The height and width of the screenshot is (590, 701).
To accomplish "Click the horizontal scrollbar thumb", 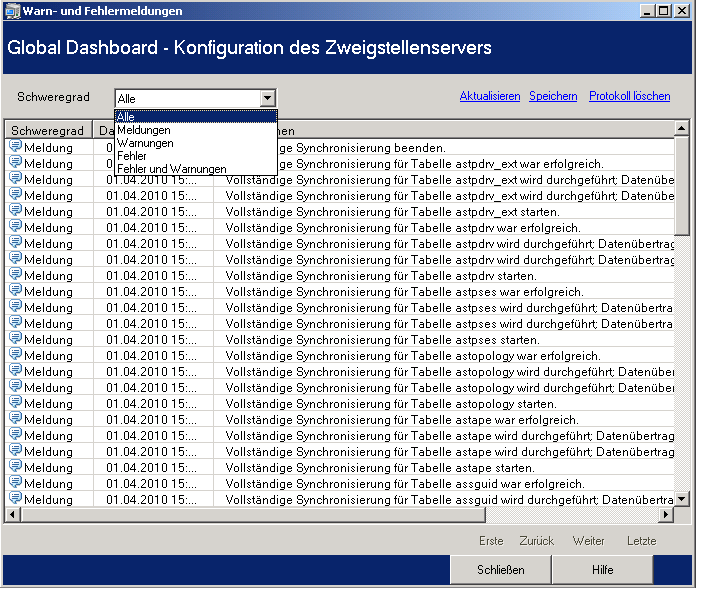I will click(x=253, y=514).
